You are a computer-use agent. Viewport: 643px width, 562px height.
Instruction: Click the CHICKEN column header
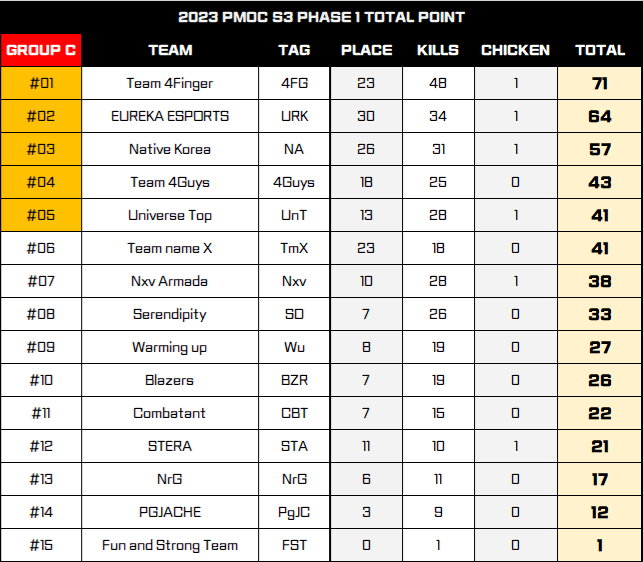click(515, 50)
